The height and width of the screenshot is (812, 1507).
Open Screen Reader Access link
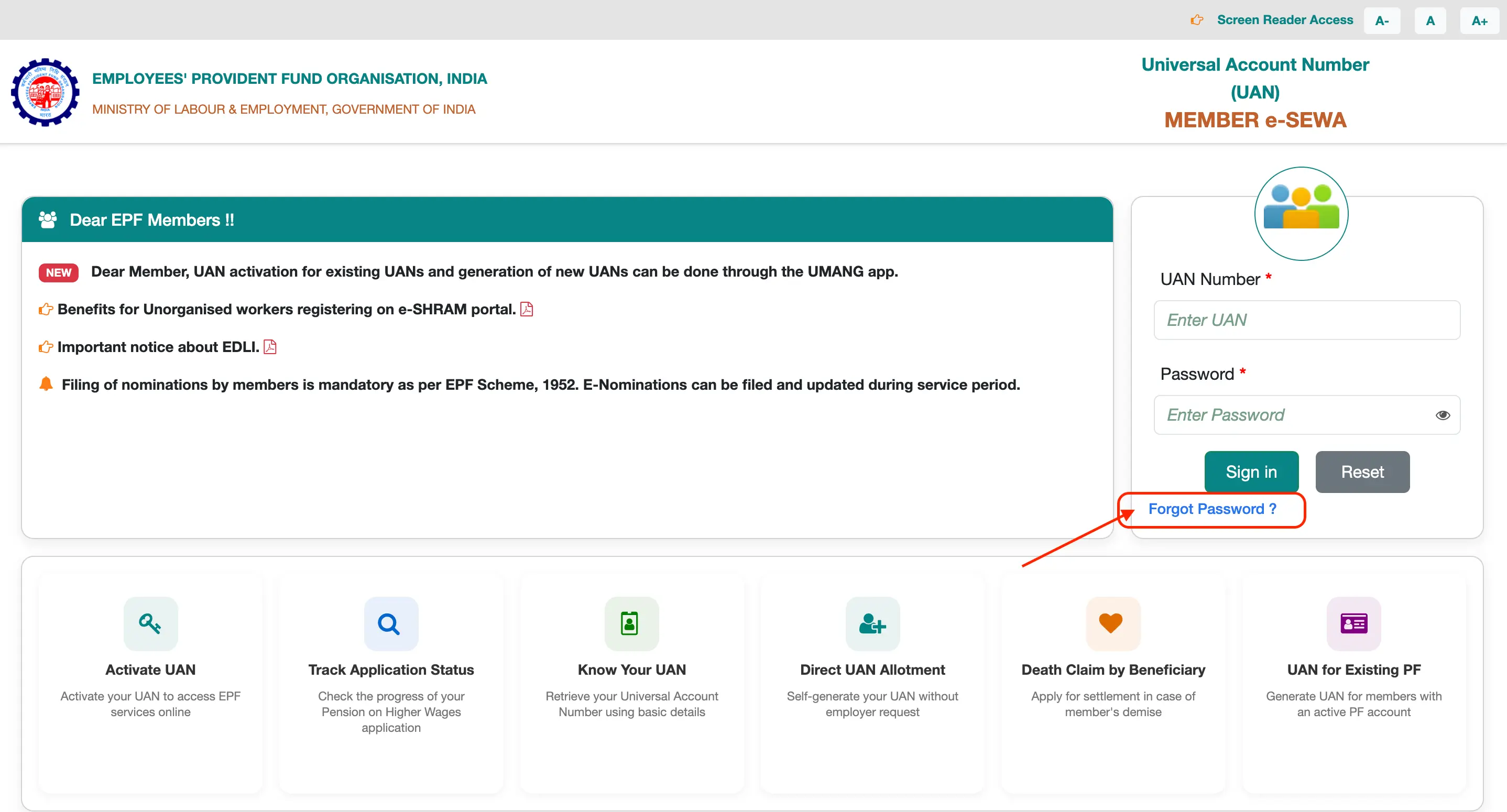tap(1285, 20)
